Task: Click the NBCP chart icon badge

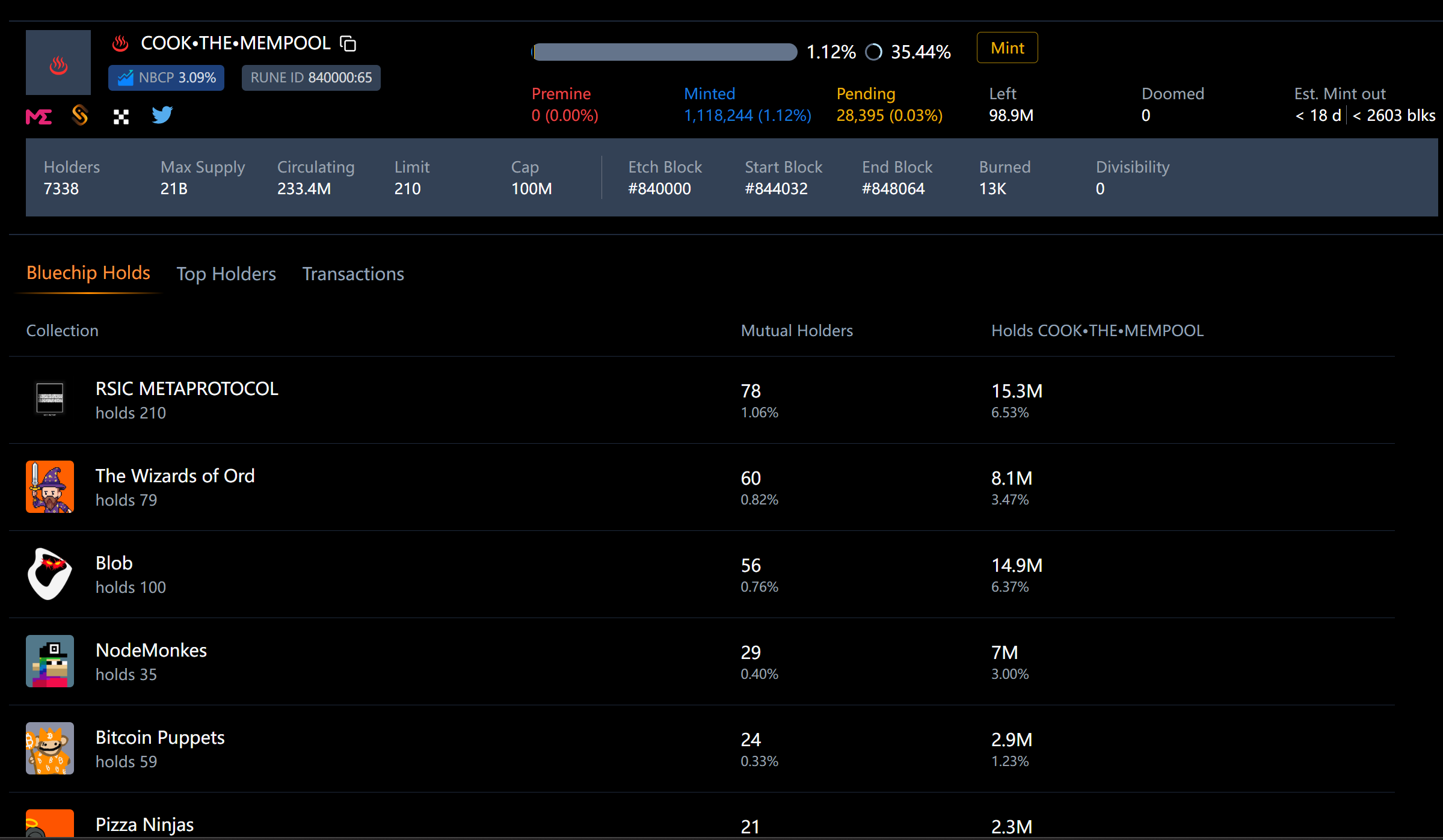Action: click(126, 78)
